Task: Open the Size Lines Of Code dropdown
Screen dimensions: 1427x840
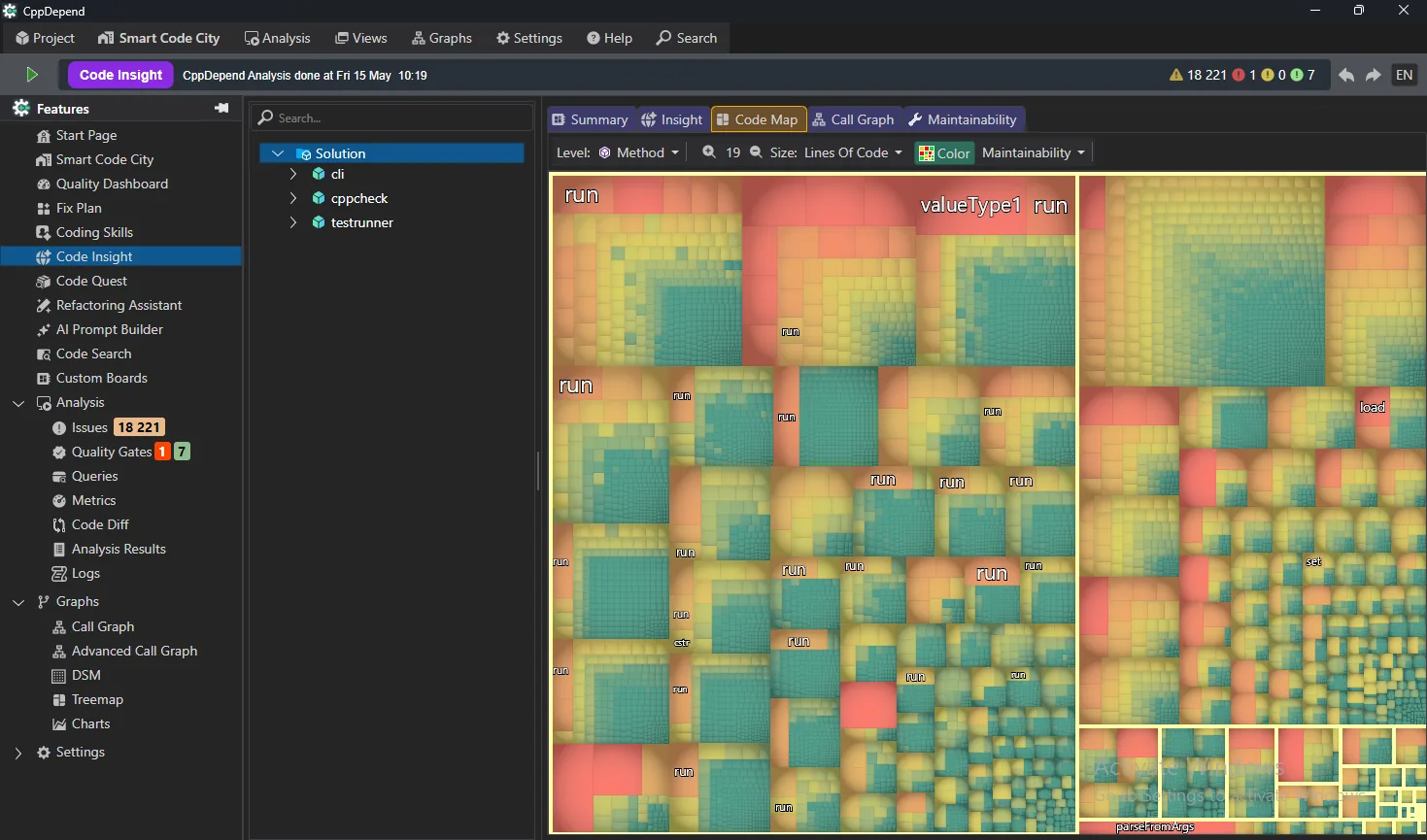Action: [x=853, y=152]
